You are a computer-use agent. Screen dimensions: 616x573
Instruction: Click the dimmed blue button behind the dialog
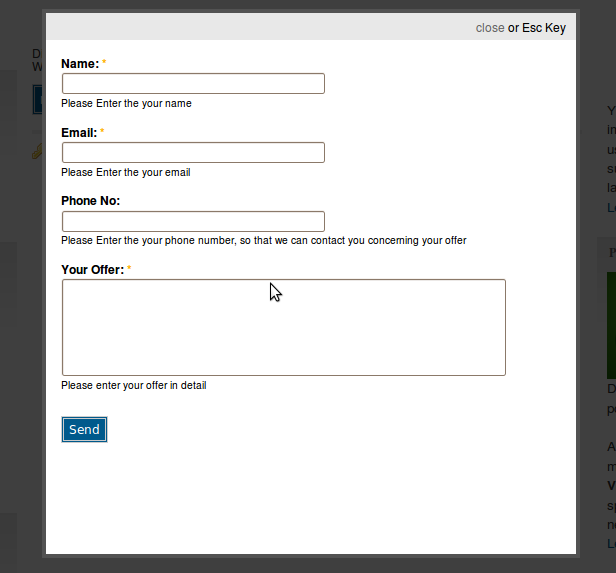click(x=38, y=98)
